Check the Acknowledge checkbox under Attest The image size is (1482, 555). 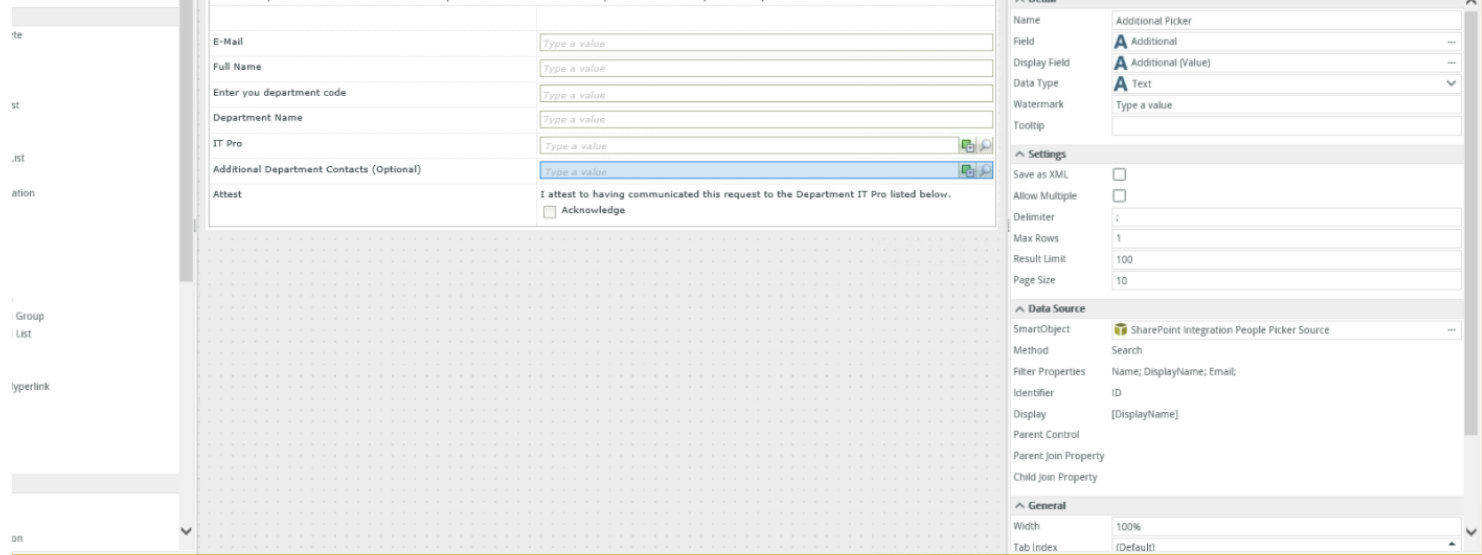[x=548, y=211]
